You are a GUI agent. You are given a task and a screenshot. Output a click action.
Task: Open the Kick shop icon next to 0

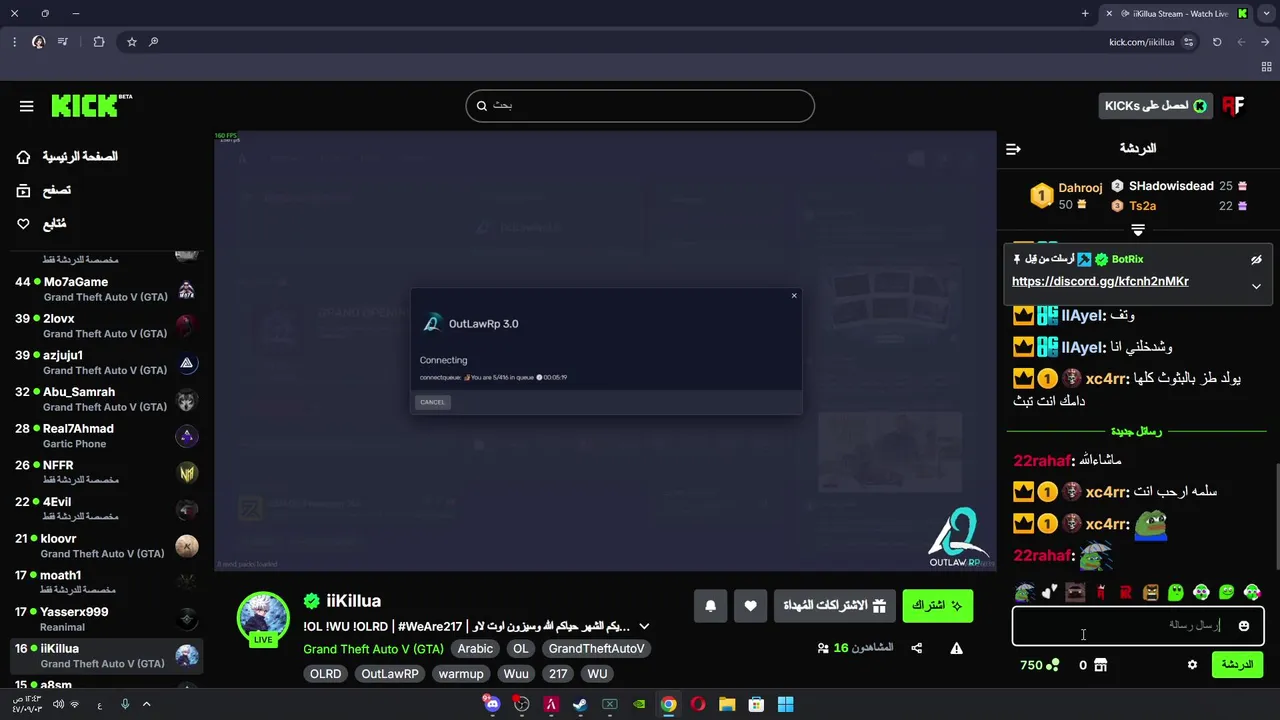pos(1100,665)
